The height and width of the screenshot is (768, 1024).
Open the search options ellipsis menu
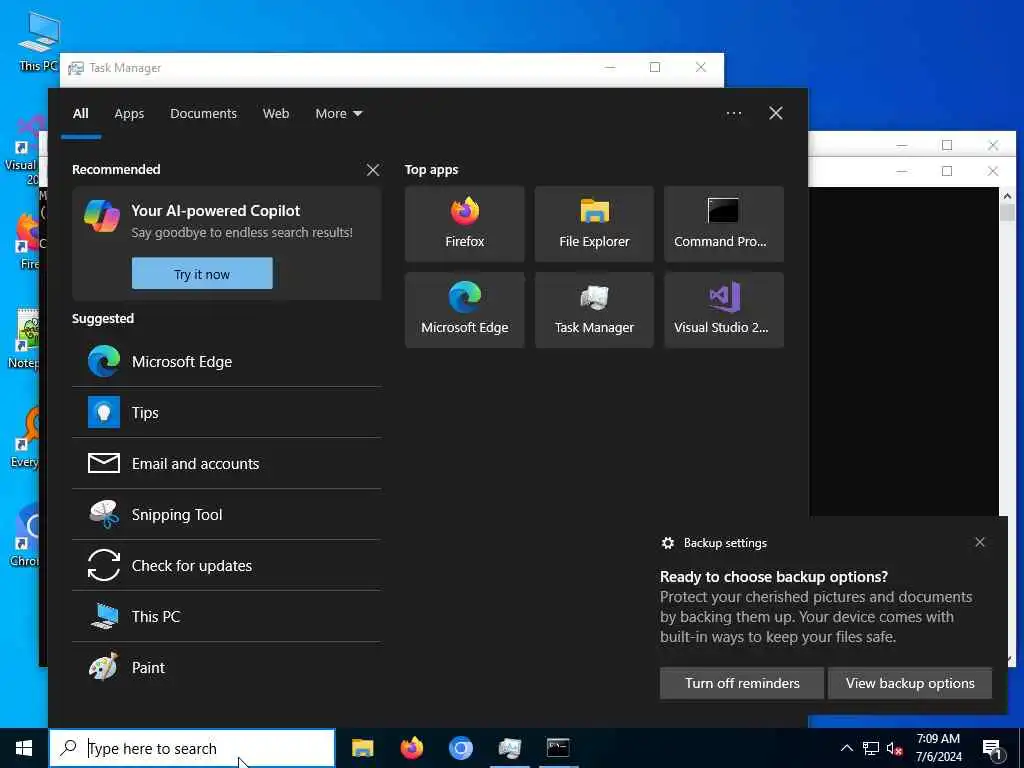[x=733, y=114]
